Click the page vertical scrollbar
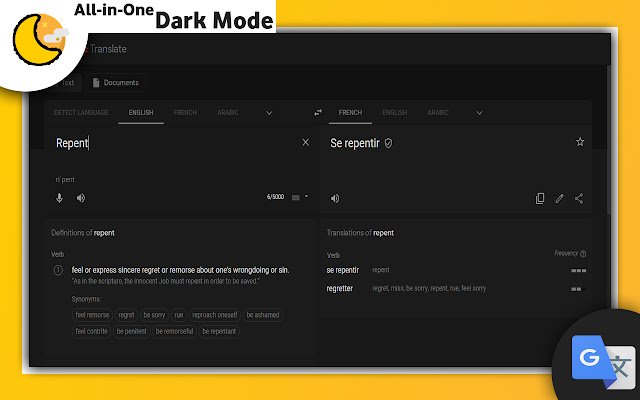Image resolution: width=640 pixels, height=400 pixels. coord(608,139)
